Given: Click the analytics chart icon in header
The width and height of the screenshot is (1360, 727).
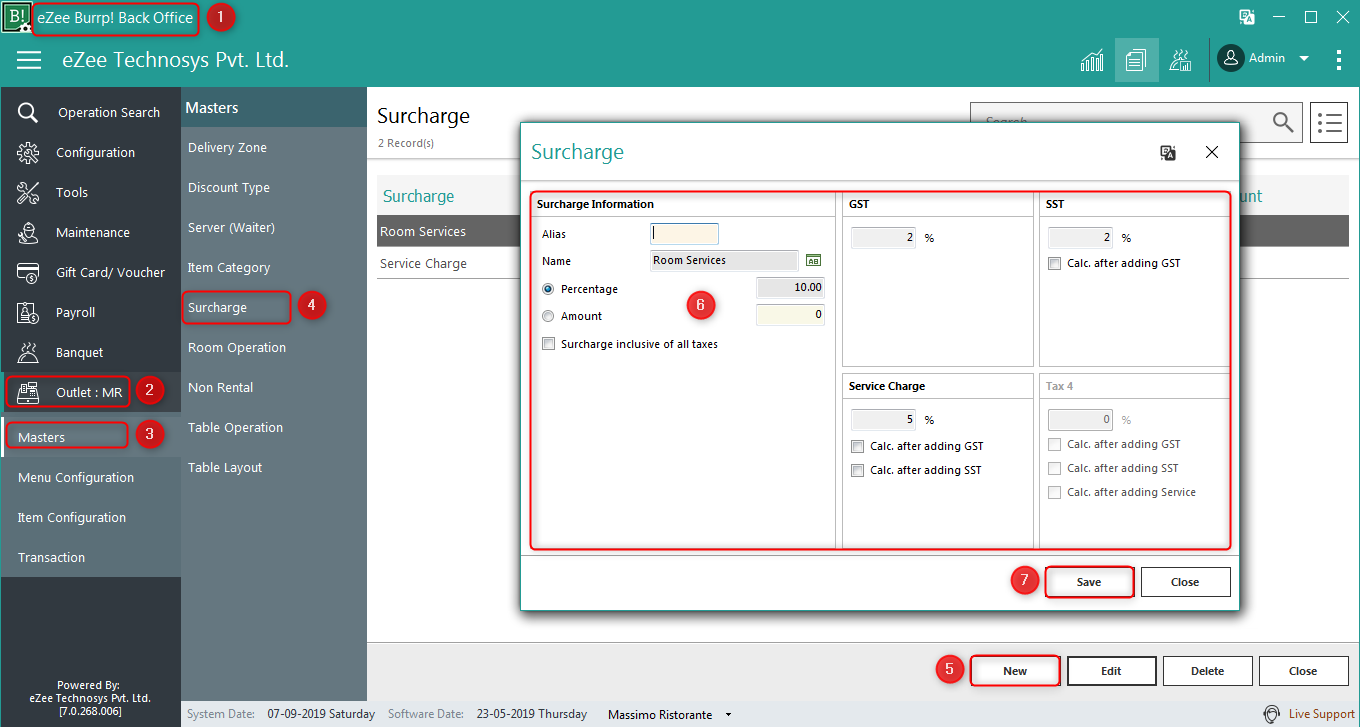Looking at the screenshot, I should [x=1092, y=60].
